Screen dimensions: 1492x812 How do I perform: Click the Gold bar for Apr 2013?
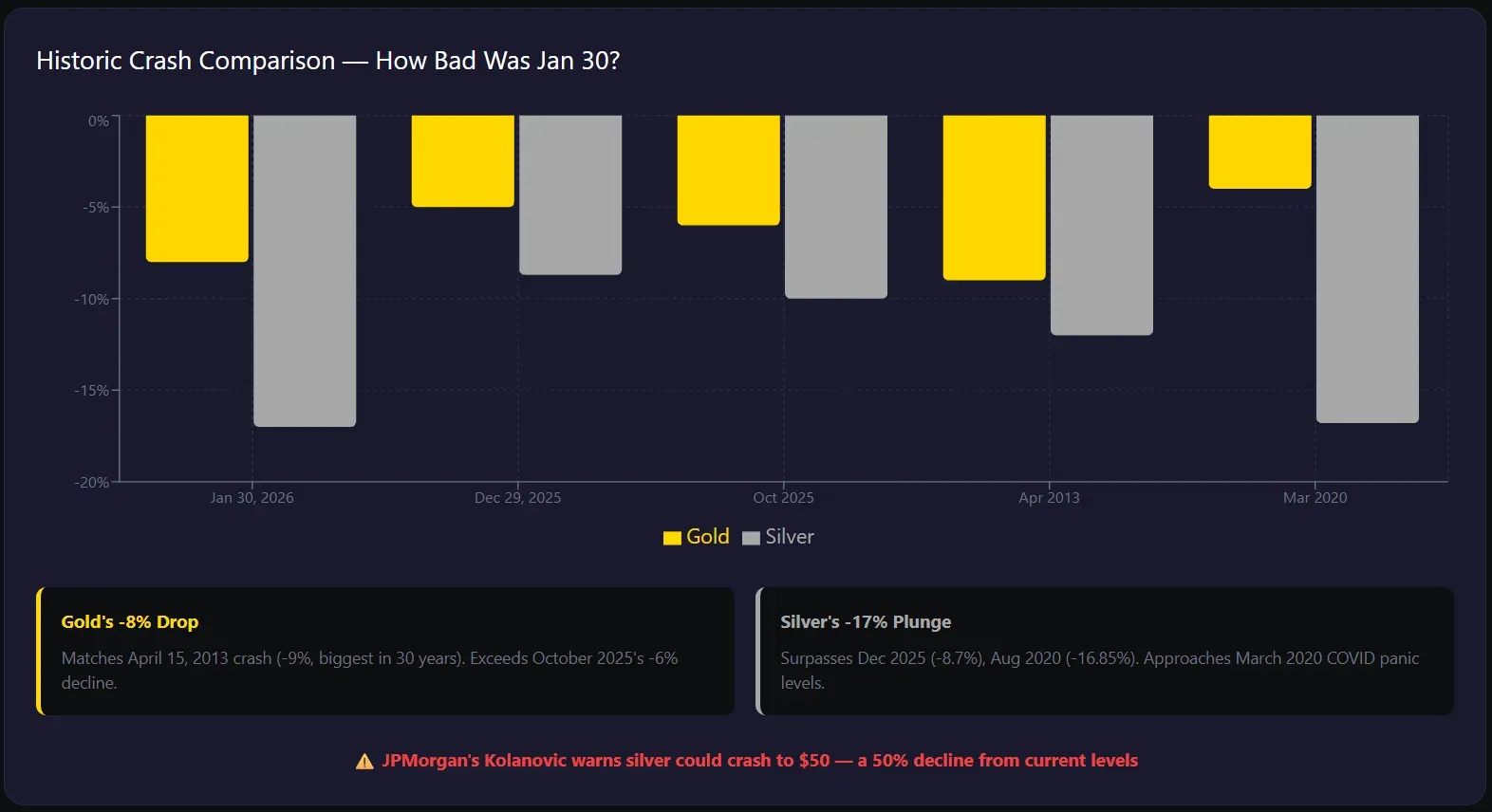click(995, 197)
